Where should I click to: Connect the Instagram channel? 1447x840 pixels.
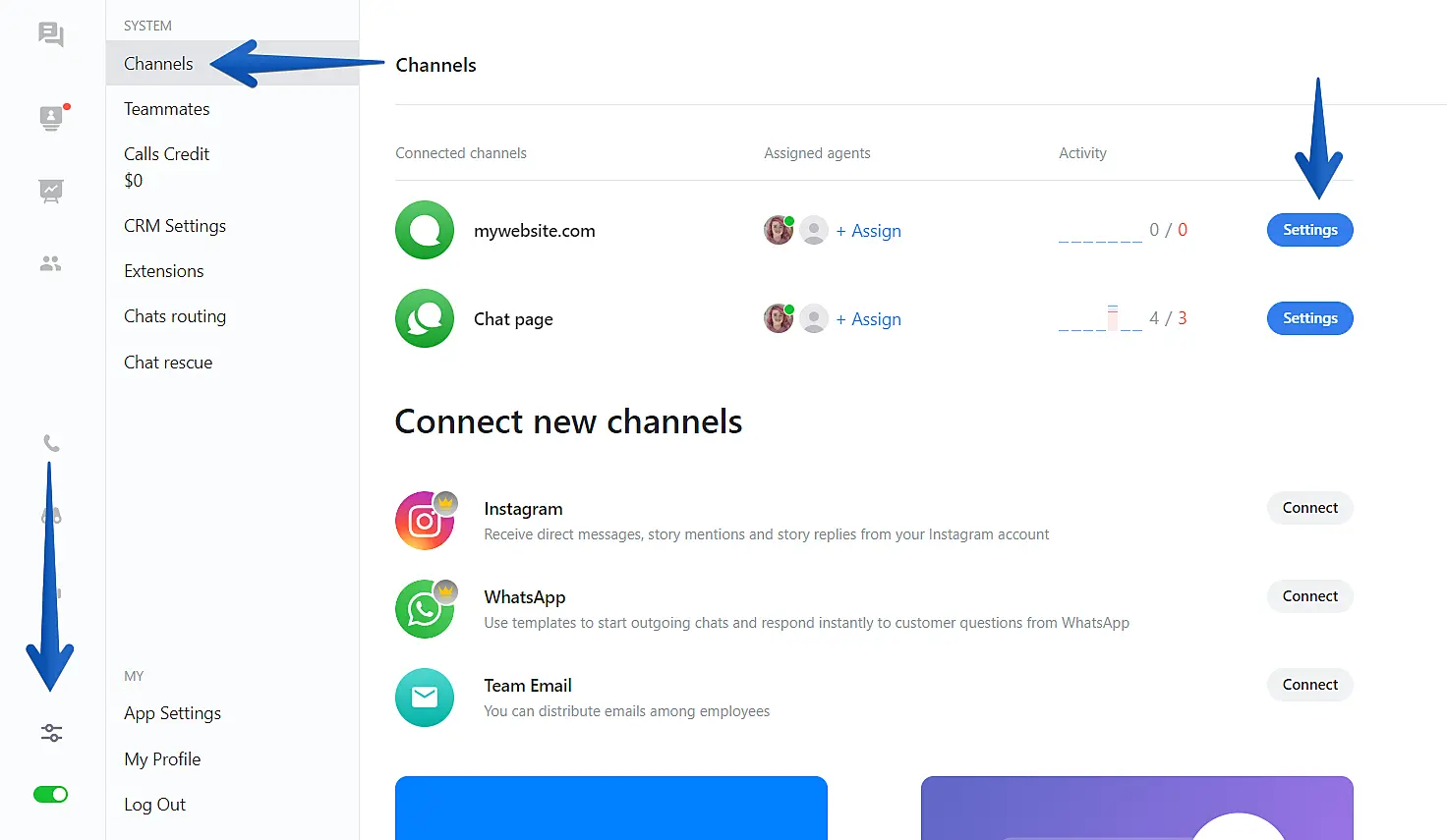point(1309,508)
